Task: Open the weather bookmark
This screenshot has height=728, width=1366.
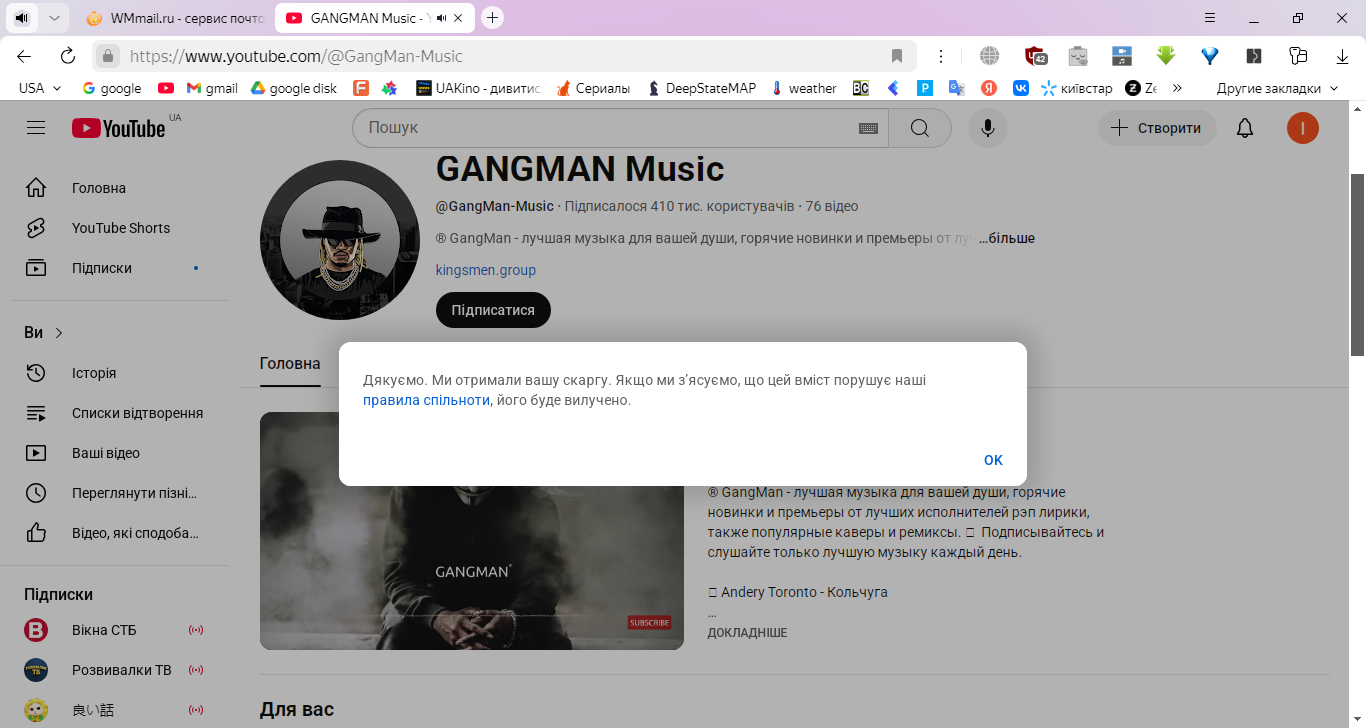Action: pyautogui.click(x=803, y=88)
